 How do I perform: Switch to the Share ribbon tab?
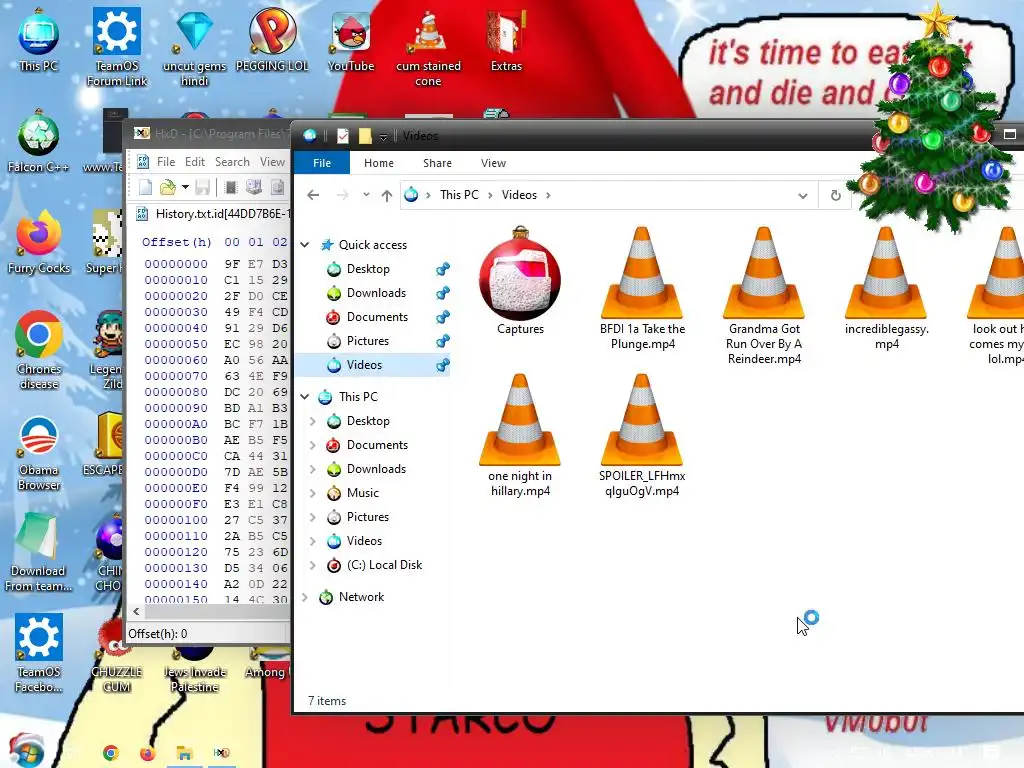[x=437, y=163]
